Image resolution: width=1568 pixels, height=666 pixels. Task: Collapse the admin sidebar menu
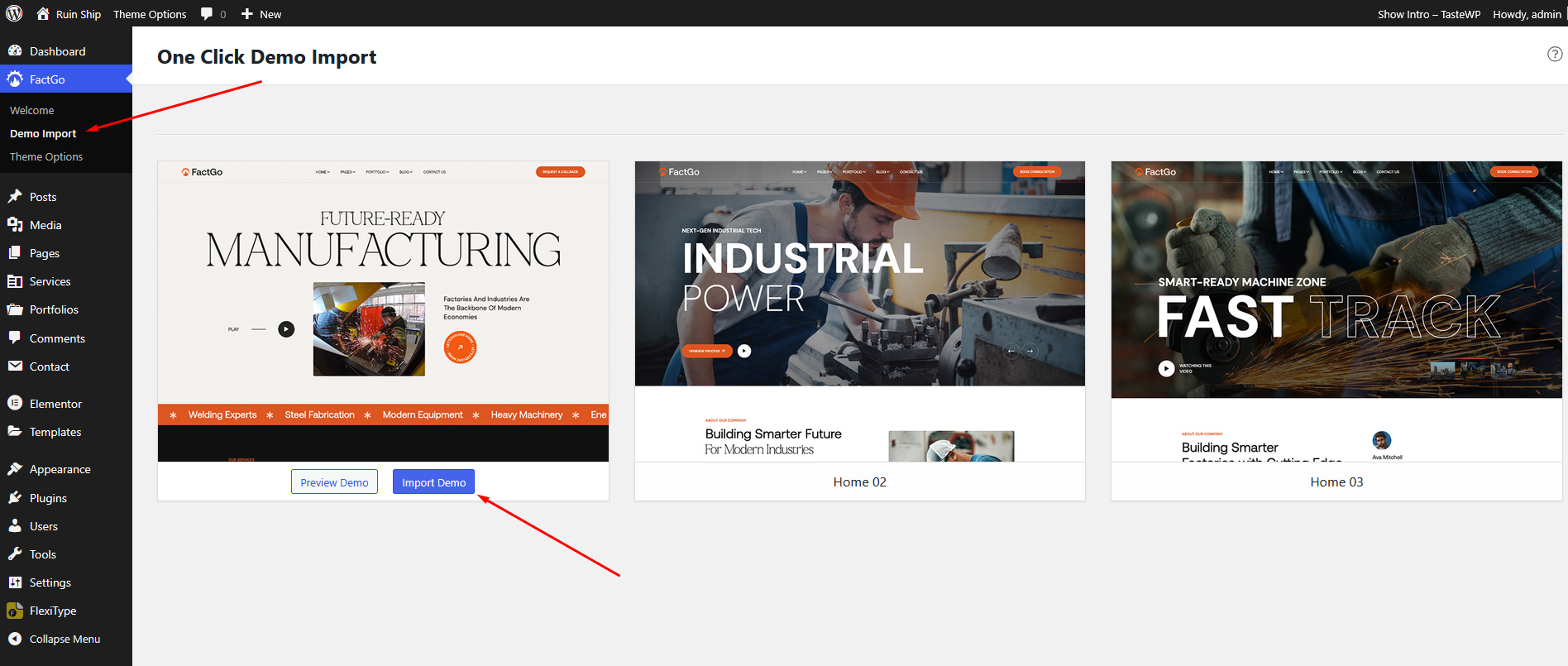point(66,639)
